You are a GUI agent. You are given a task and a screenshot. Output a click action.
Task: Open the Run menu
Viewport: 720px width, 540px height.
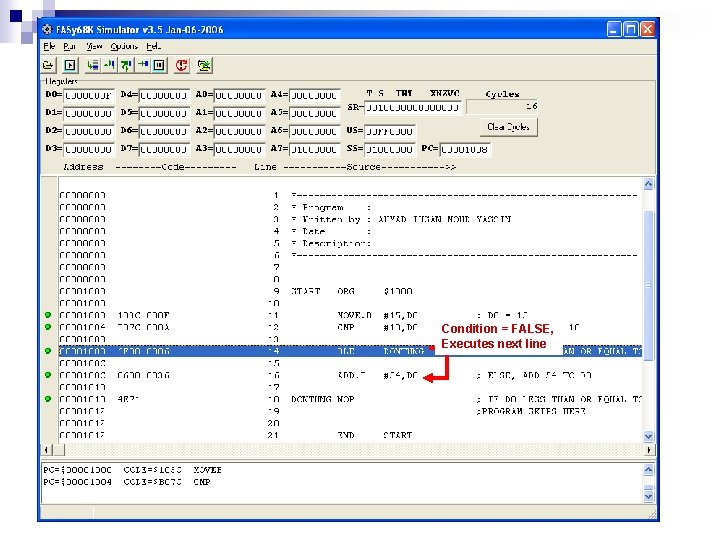click(69, 46)
